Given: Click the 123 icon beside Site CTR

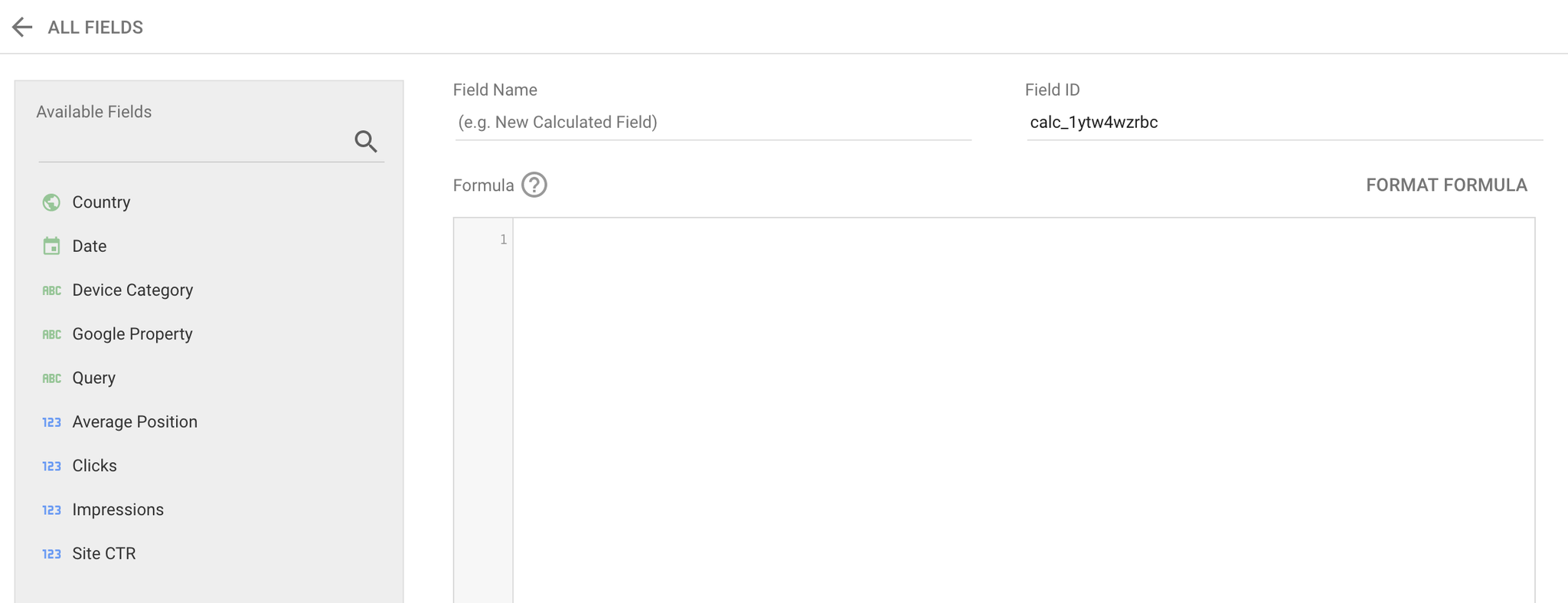Looking at the screenshot, I should click(51, 554).
